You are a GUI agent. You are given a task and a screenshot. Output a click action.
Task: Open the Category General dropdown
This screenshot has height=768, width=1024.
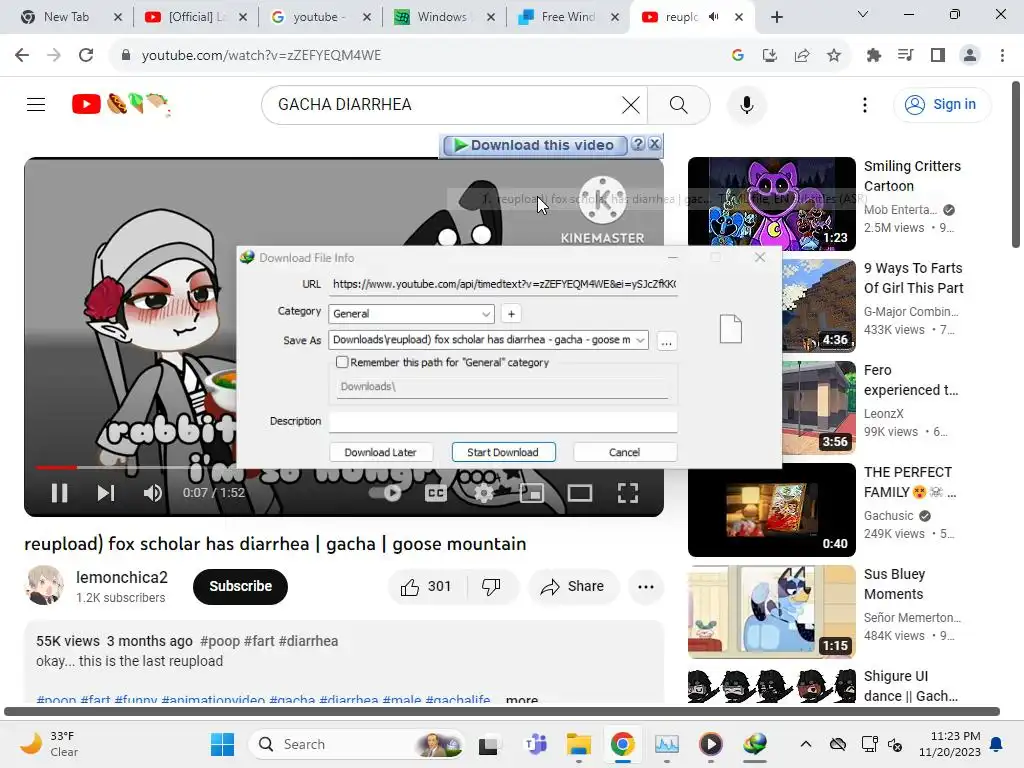411,313
